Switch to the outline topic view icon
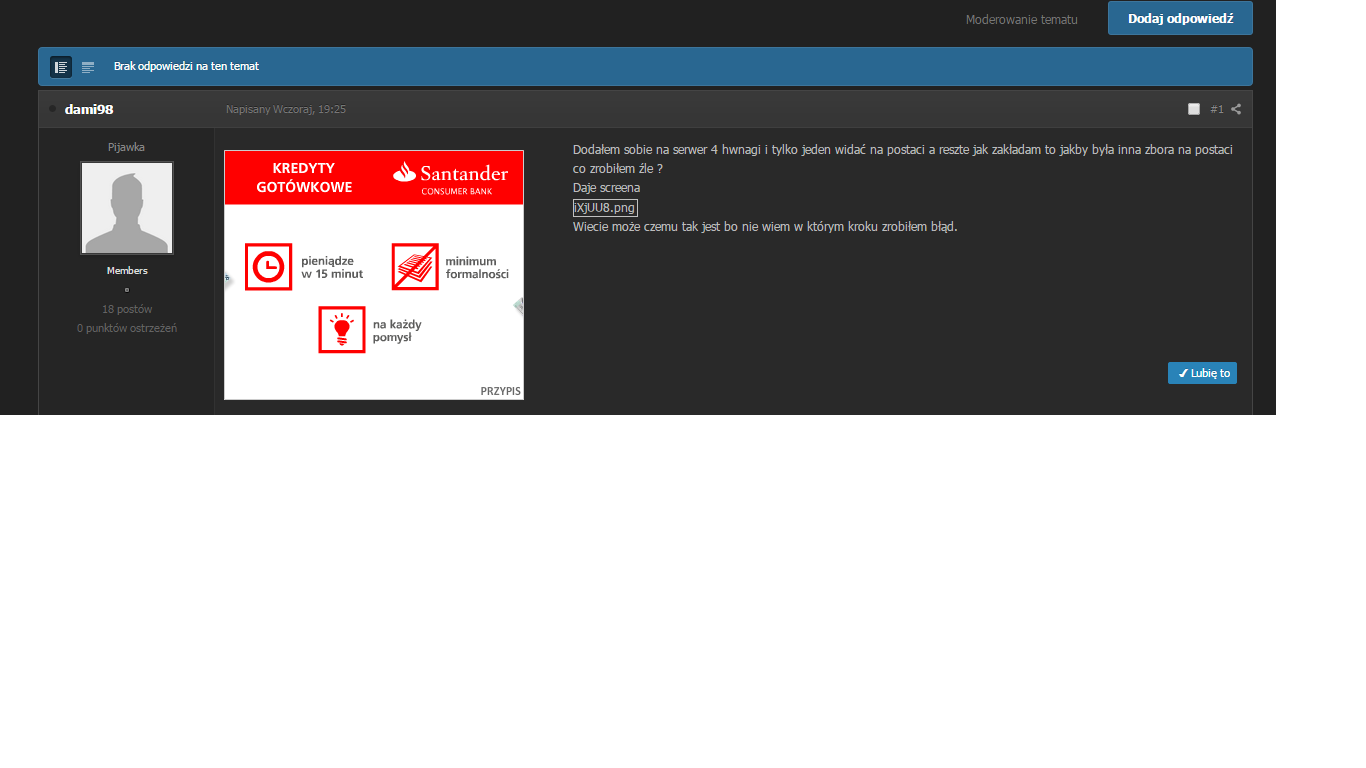 pos(88,67)
